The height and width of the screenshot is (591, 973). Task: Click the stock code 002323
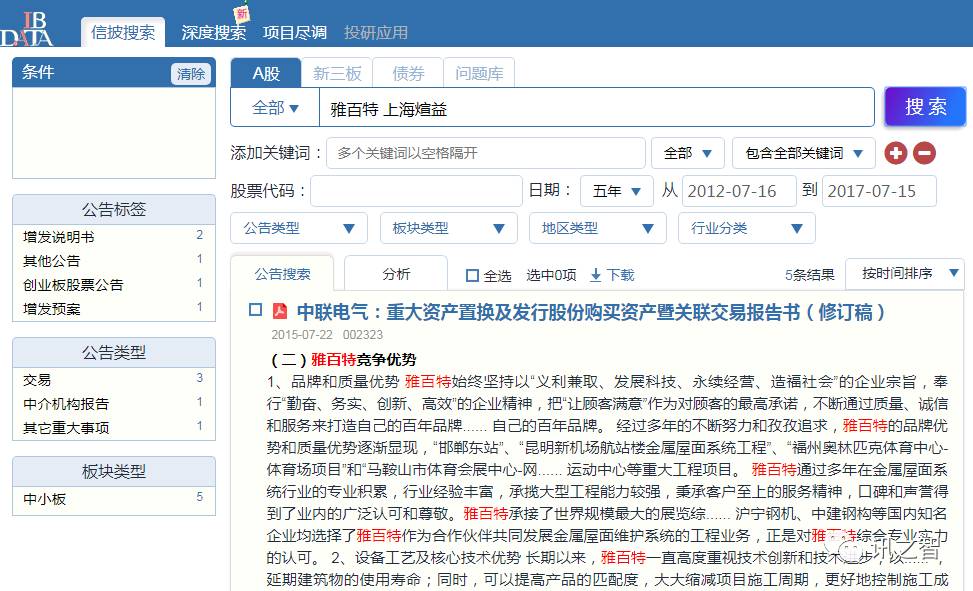363,335
